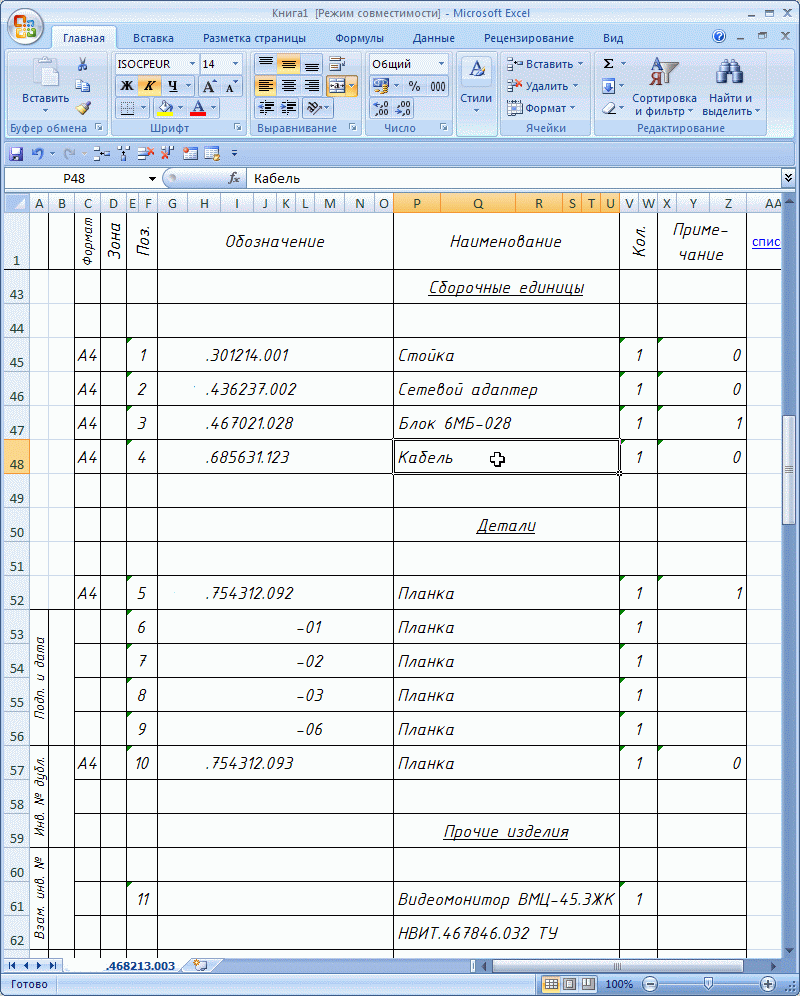Viewport: 800px width, 996px height.
Task: Open the Шрифт dialog launcher
Action: pos(238,128)
